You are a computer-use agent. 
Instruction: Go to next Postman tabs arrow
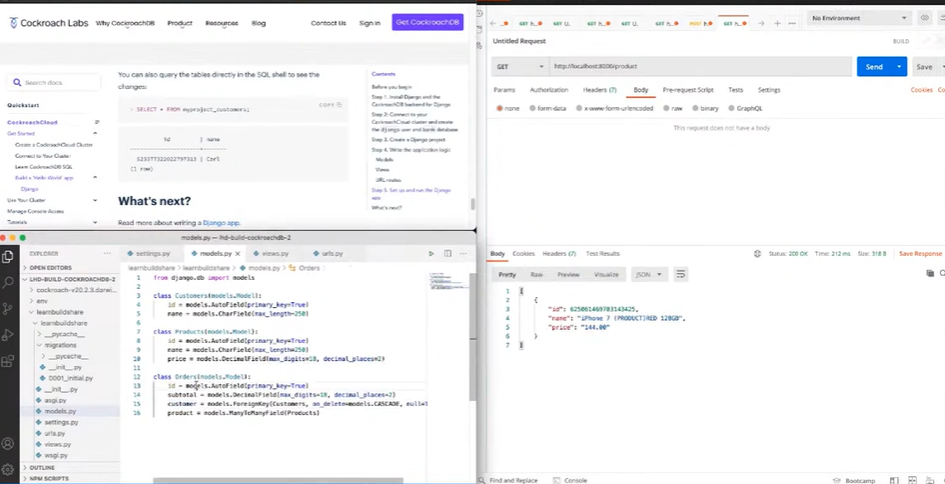click(761, 23)
